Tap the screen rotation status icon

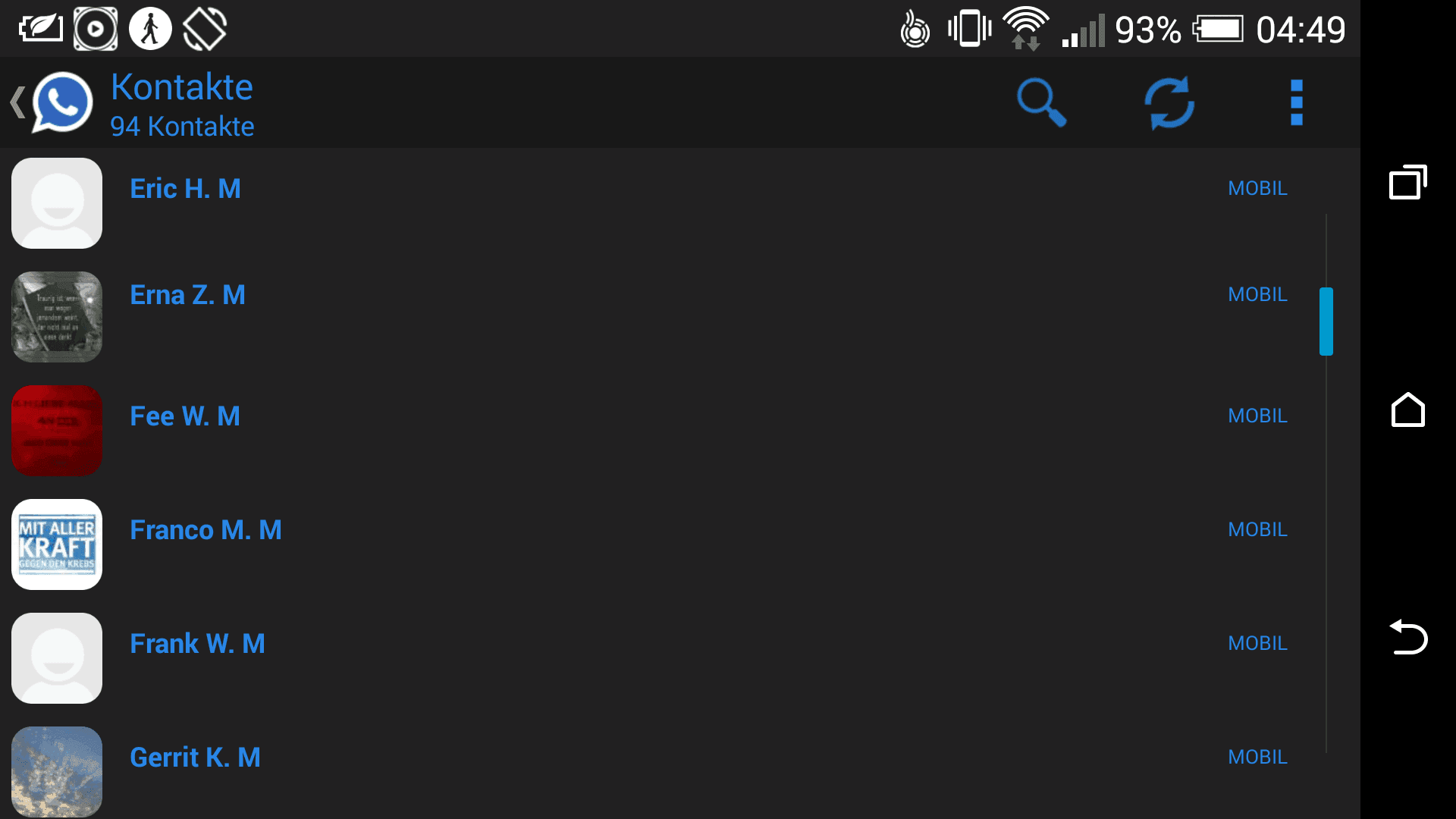(x=205, y=29)
